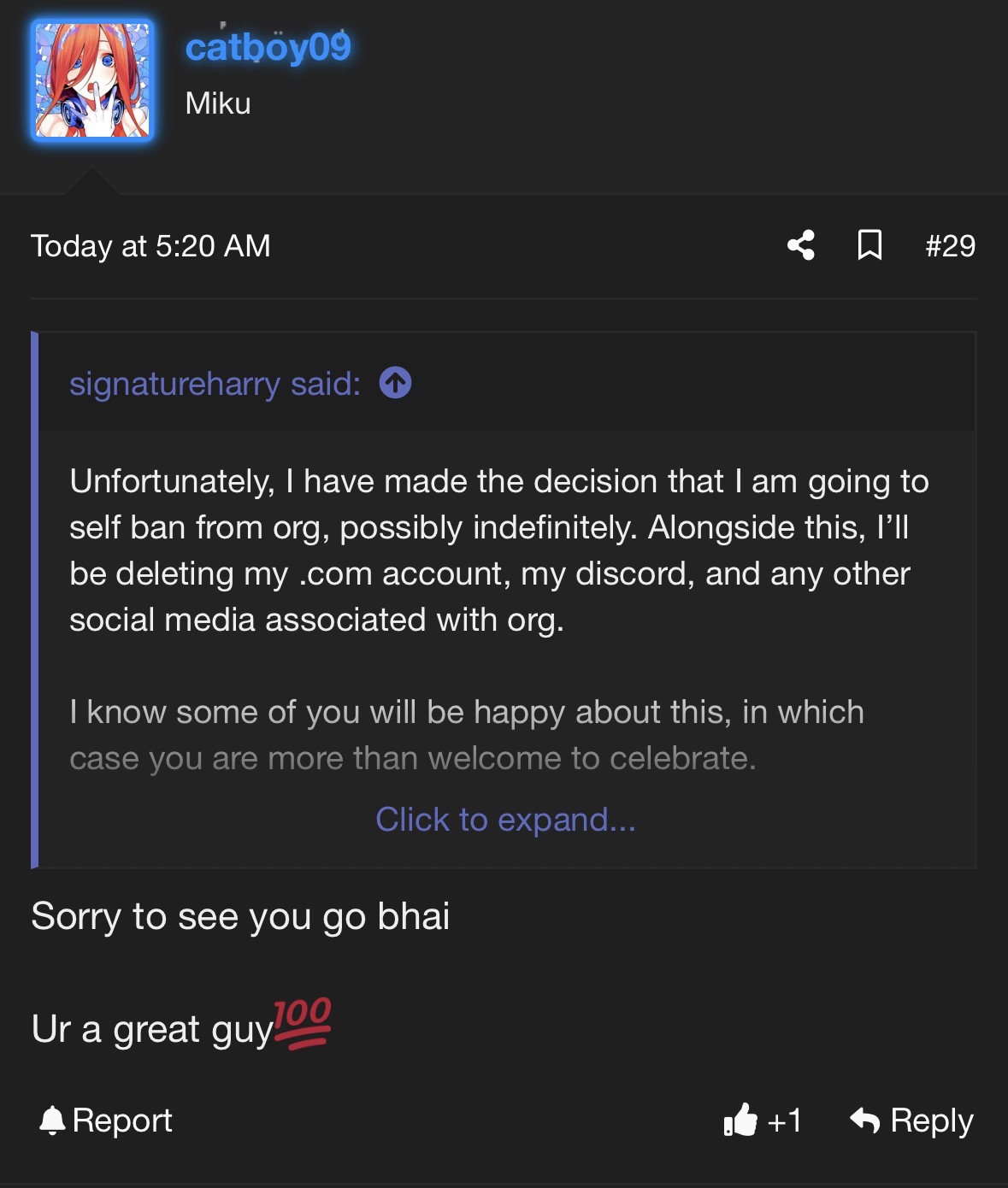Click the share post icon
Viewport: 1008px width, 1188px height.
pos(801,246)
